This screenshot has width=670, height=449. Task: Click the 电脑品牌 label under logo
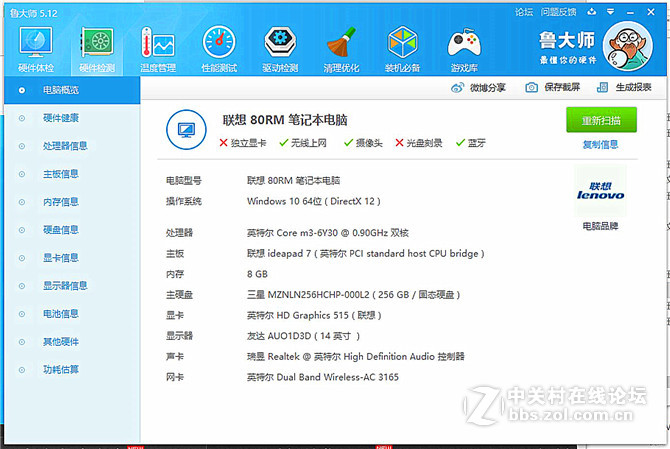pos(600,226)
